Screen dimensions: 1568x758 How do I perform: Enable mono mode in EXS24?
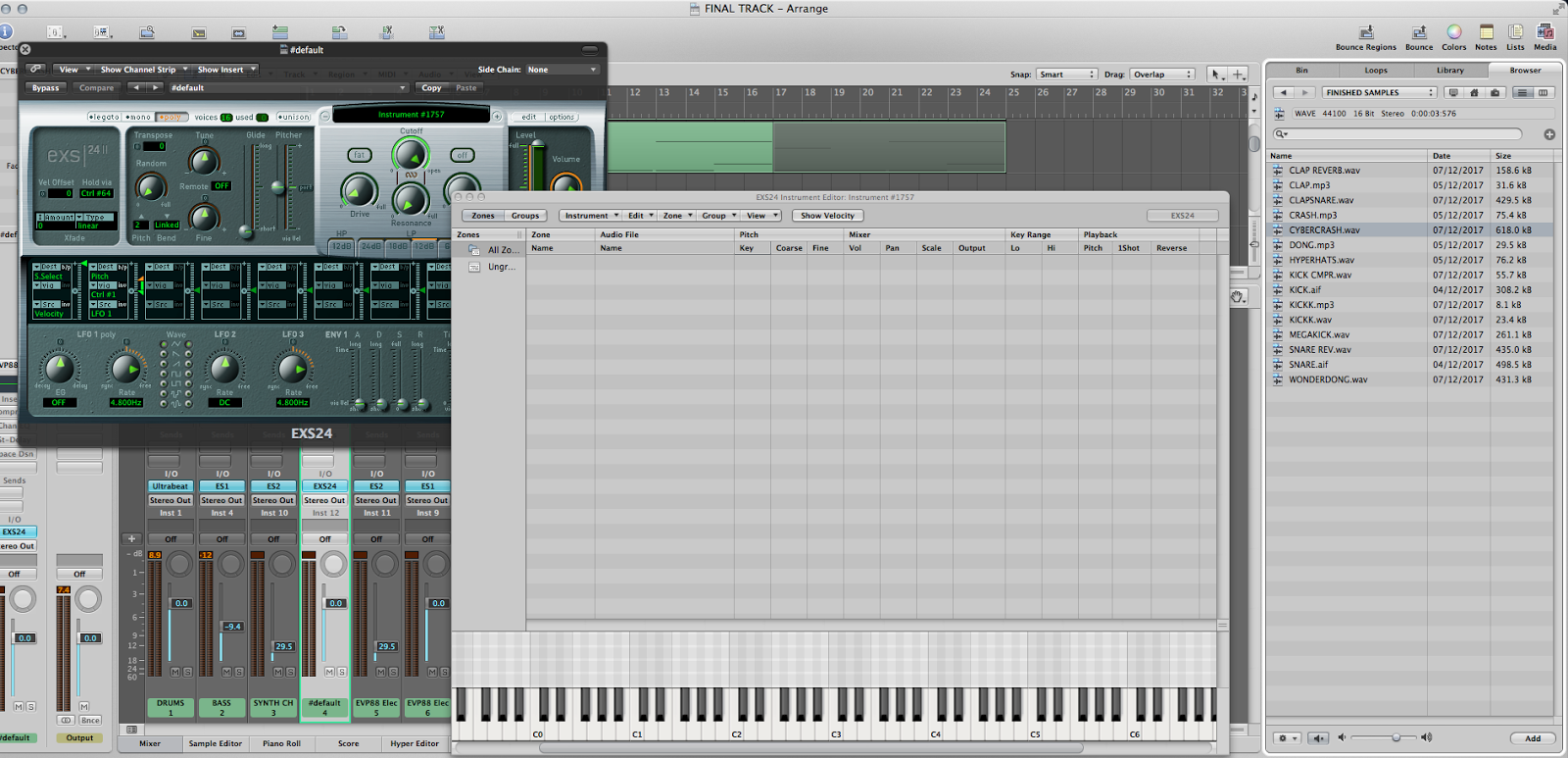tap(138, 117)
